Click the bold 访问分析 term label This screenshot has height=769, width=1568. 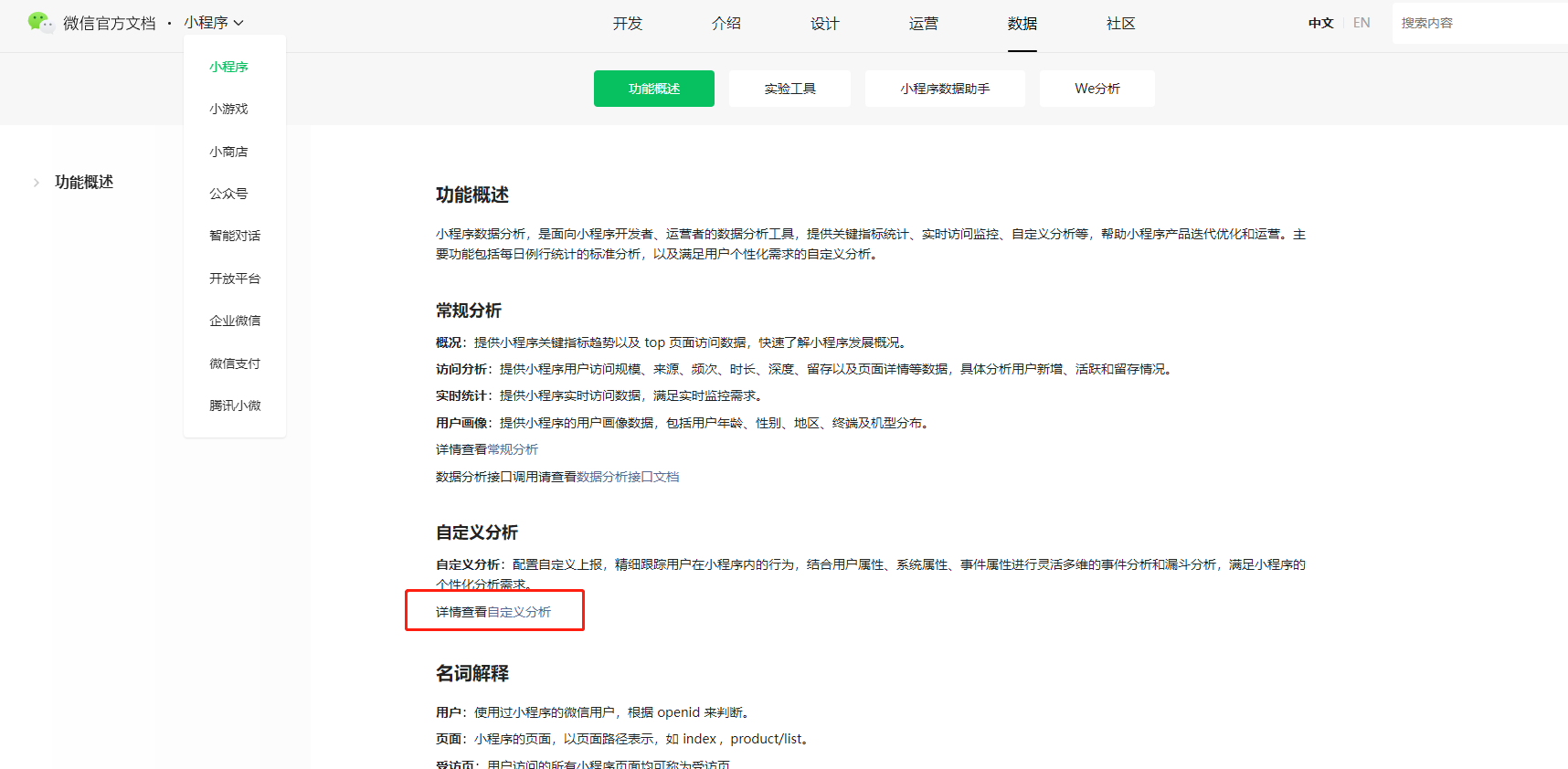pyautogui.click(x=461, y=369)
